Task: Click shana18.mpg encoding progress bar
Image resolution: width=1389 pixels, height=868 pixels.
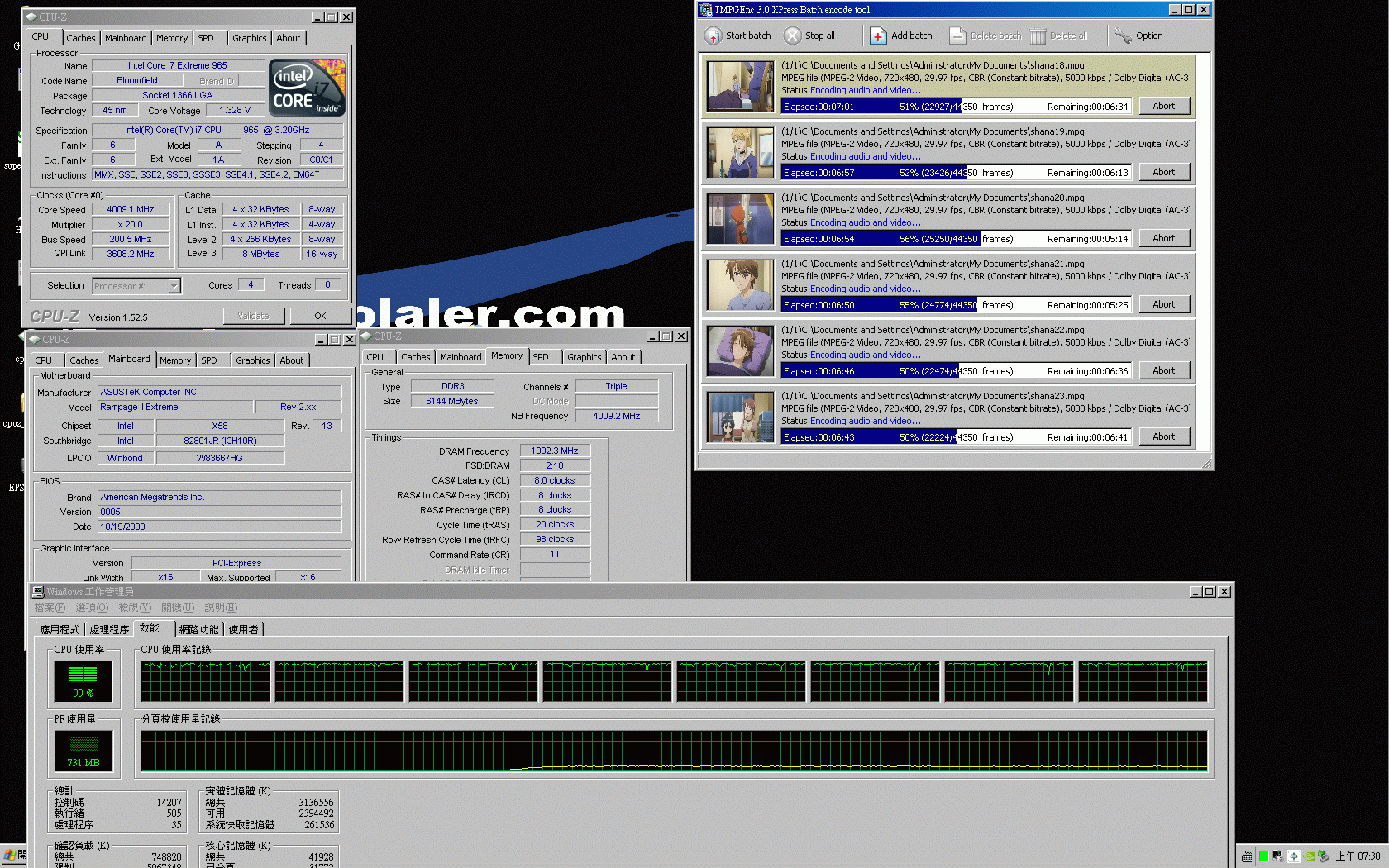Action: [956, 106]
